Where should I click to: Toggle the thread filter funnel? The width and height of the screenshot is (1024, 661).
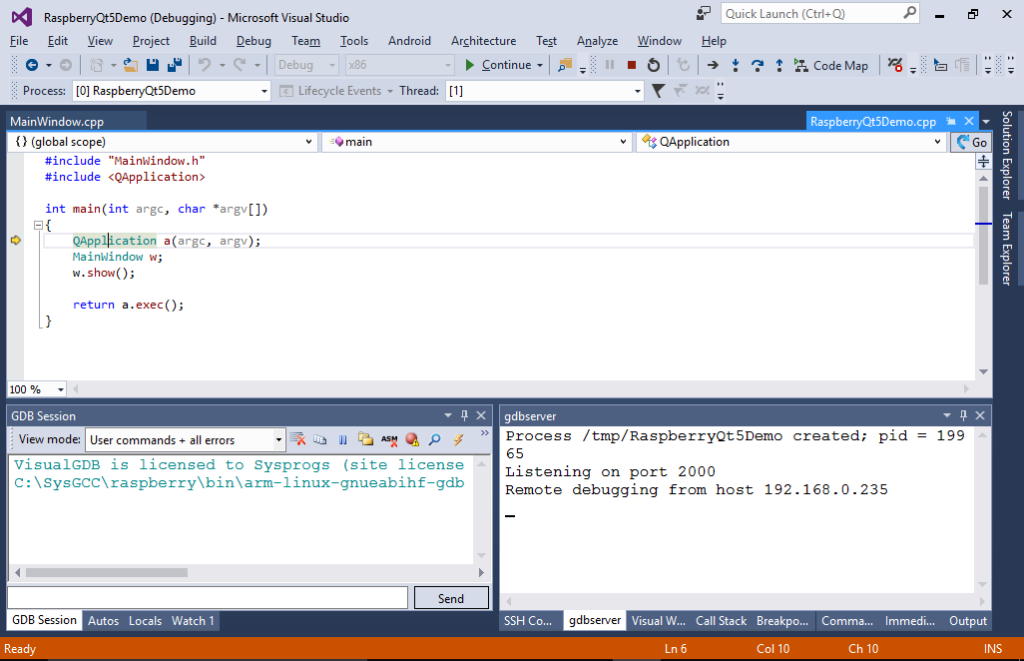click(x=658, y=89)
